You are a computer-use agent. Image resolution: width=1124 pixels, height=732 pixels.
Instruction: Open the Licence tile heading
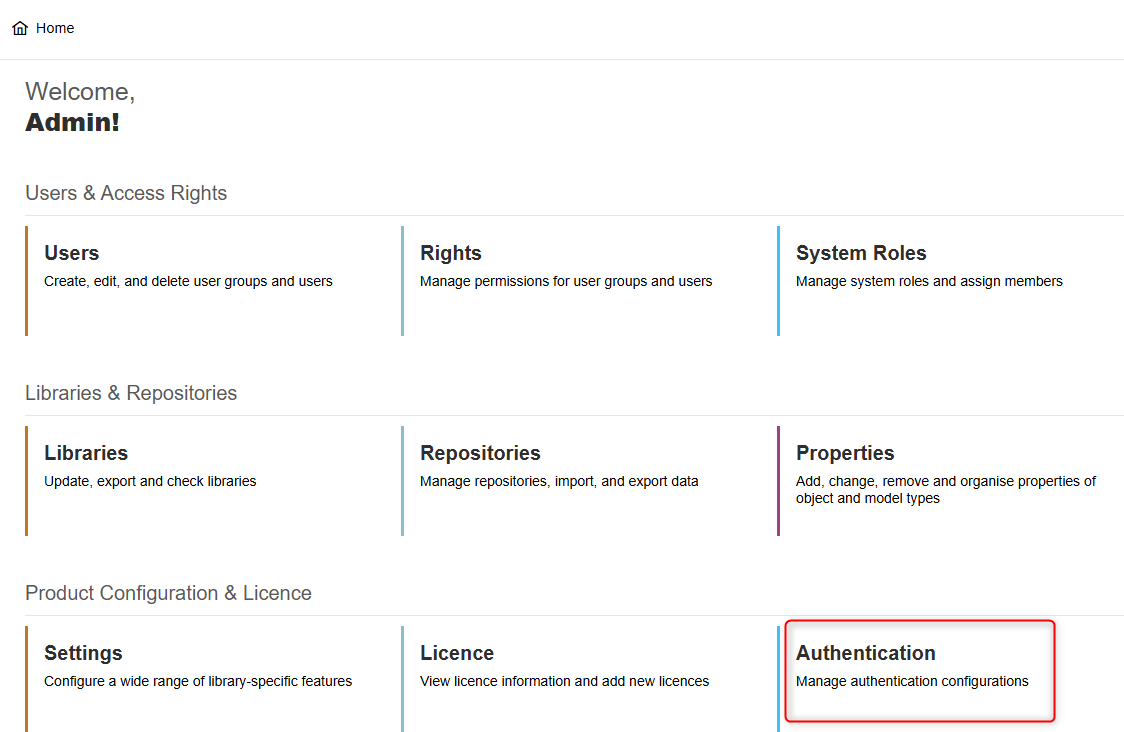pyautogui.click(x=457, y=653)
